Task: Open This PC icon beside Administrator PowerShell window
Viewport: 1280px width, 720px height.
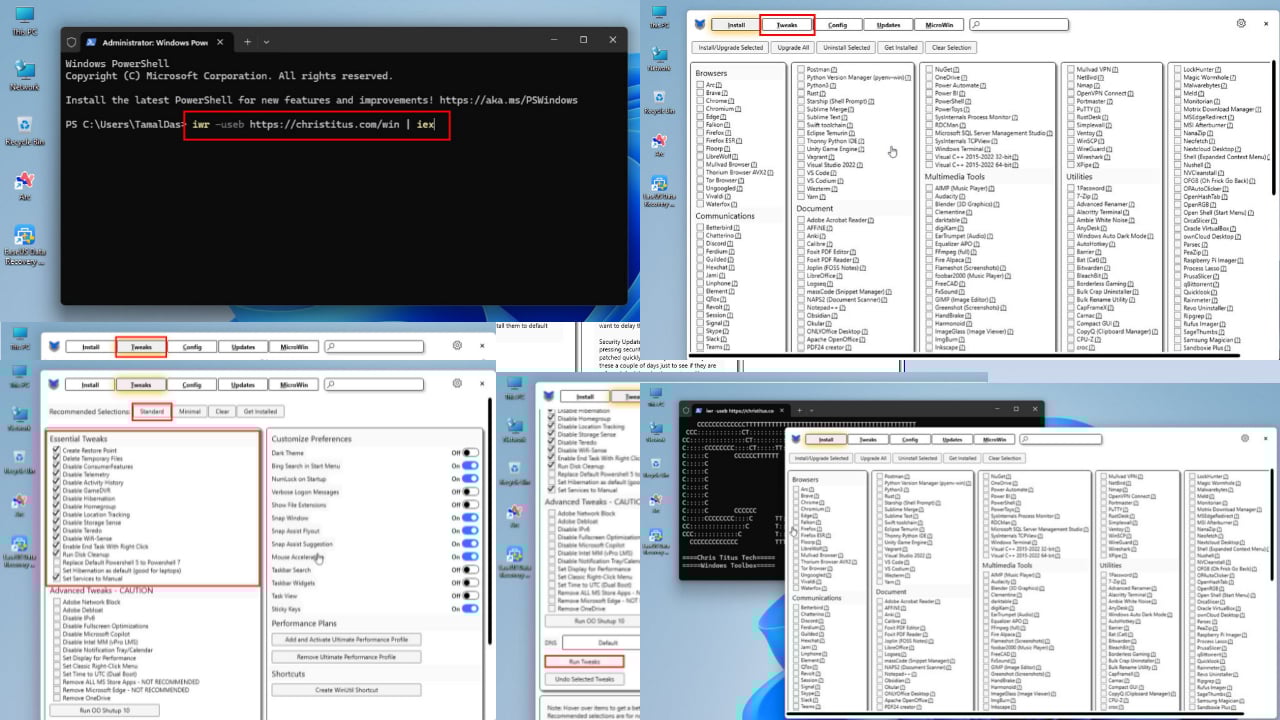Action: pos(23,21)
